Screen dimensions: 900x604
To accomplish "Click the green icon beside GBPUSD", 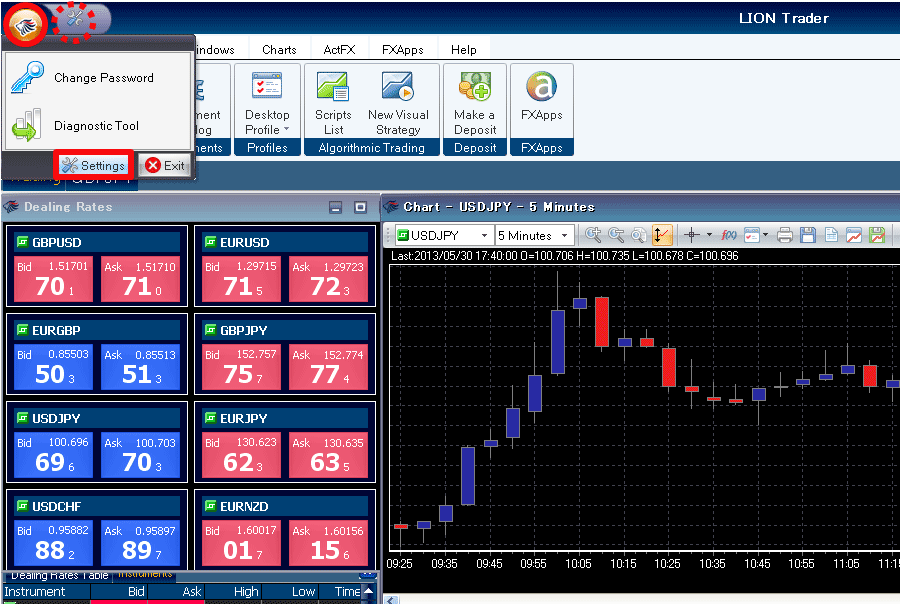I will pos(22,242).
